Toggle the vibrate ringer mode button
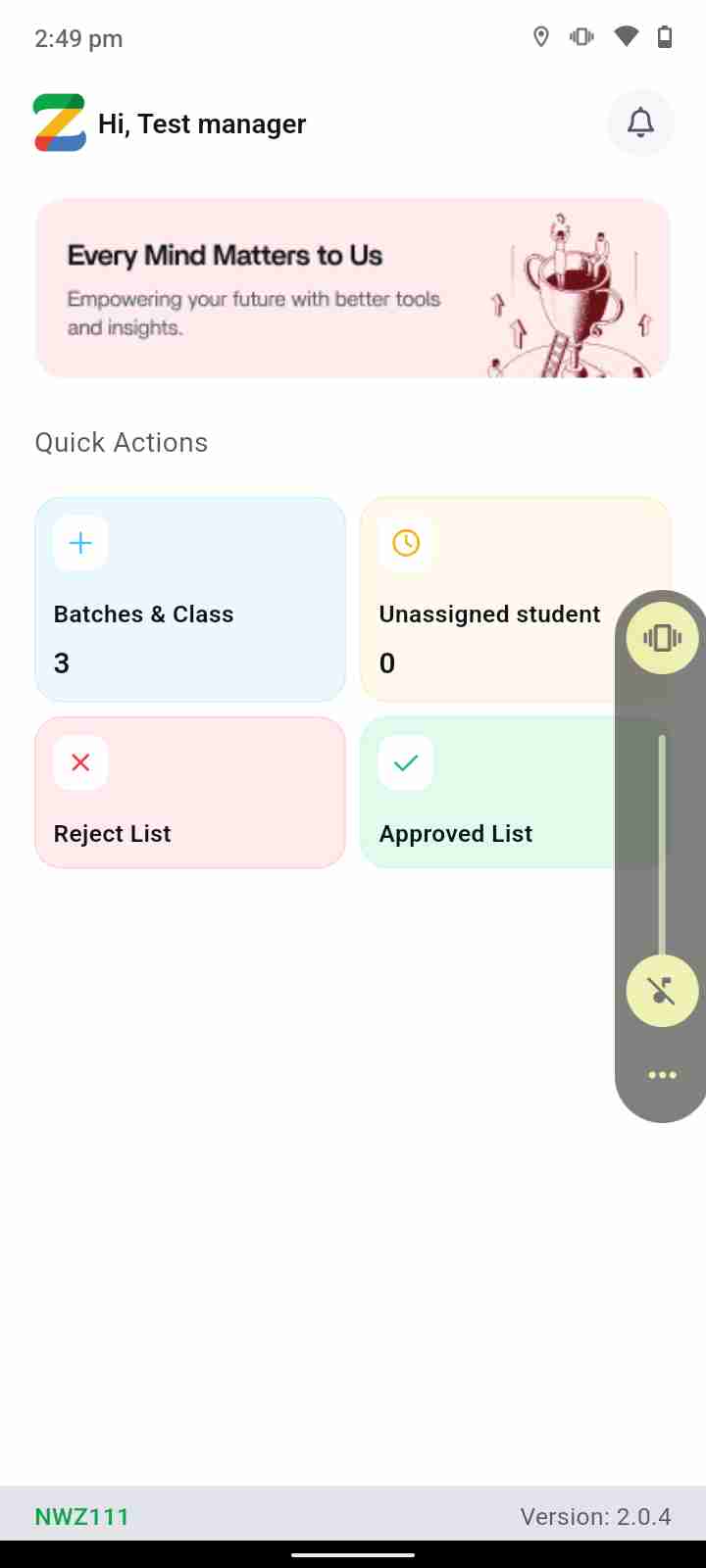Image resolution: width=706 pixels, height=1568 pixels. pos(662,638)
